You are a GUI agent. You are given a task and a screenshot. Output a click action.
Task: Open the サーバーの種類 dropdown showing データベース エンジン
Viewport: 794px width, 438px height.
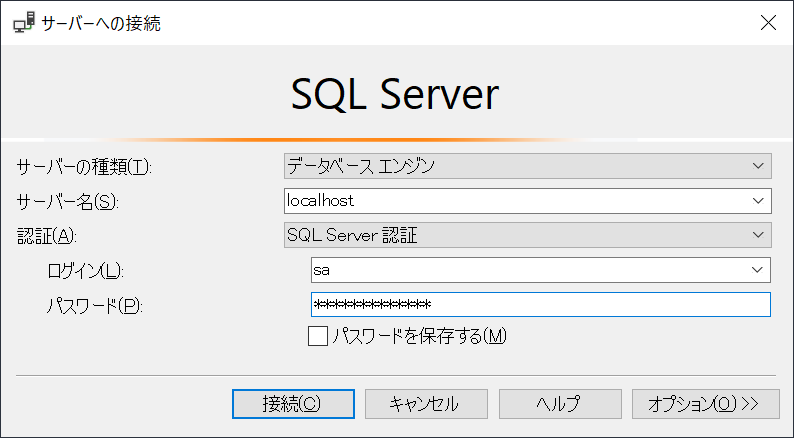click(527, 166)
